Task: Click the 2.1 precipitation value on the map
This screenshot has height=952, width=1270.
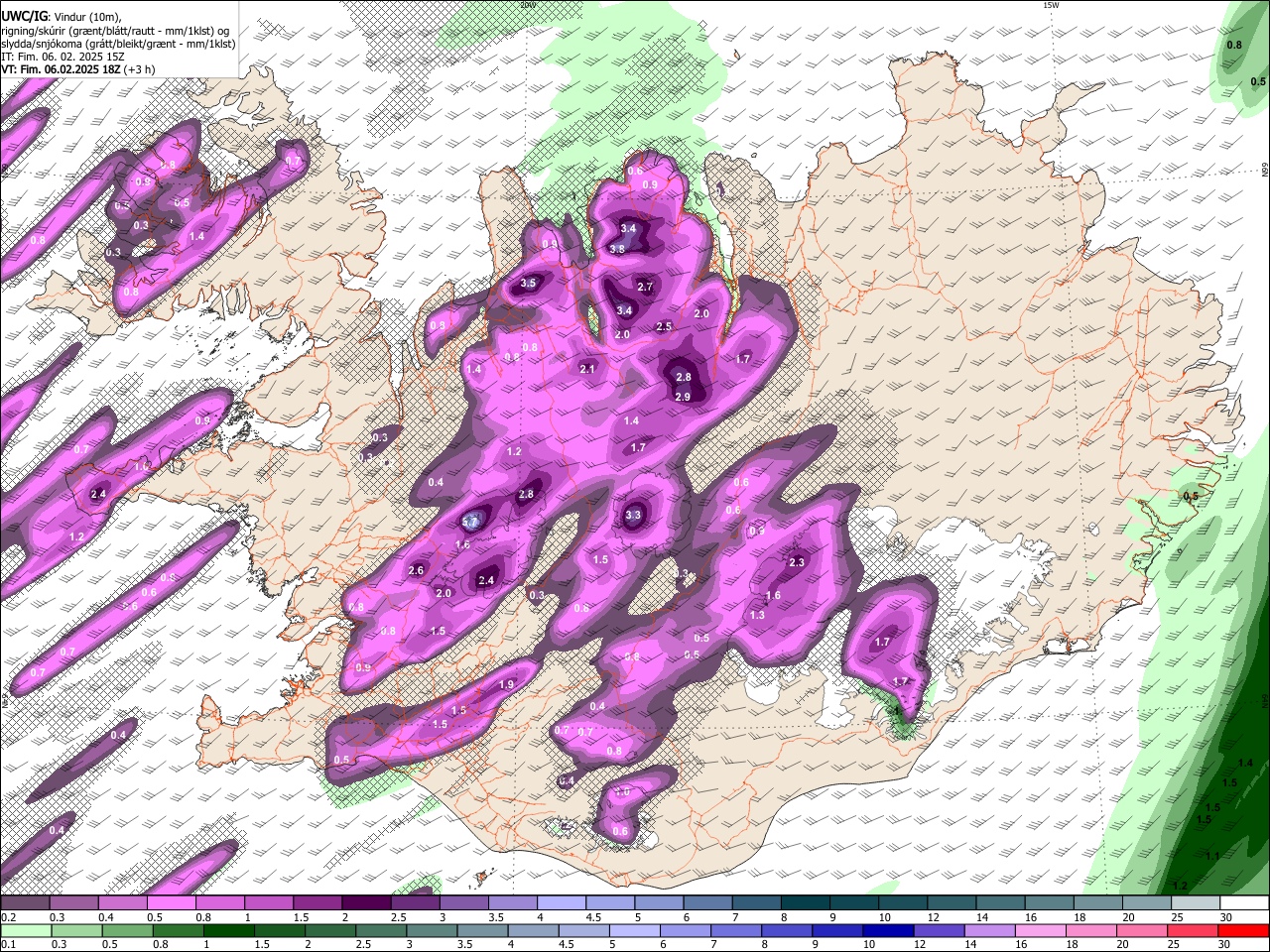Action: [x=586, y=369]
